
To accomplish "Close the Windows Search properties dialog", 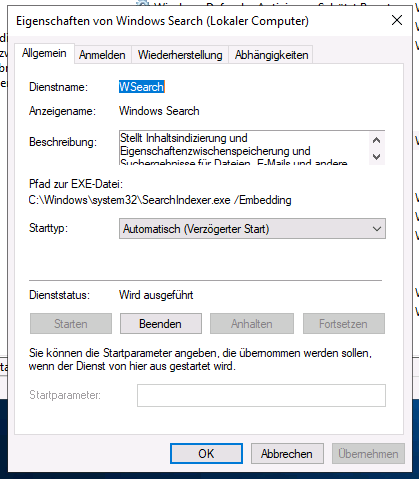I will pyautogui.click(x=397, y=20).
